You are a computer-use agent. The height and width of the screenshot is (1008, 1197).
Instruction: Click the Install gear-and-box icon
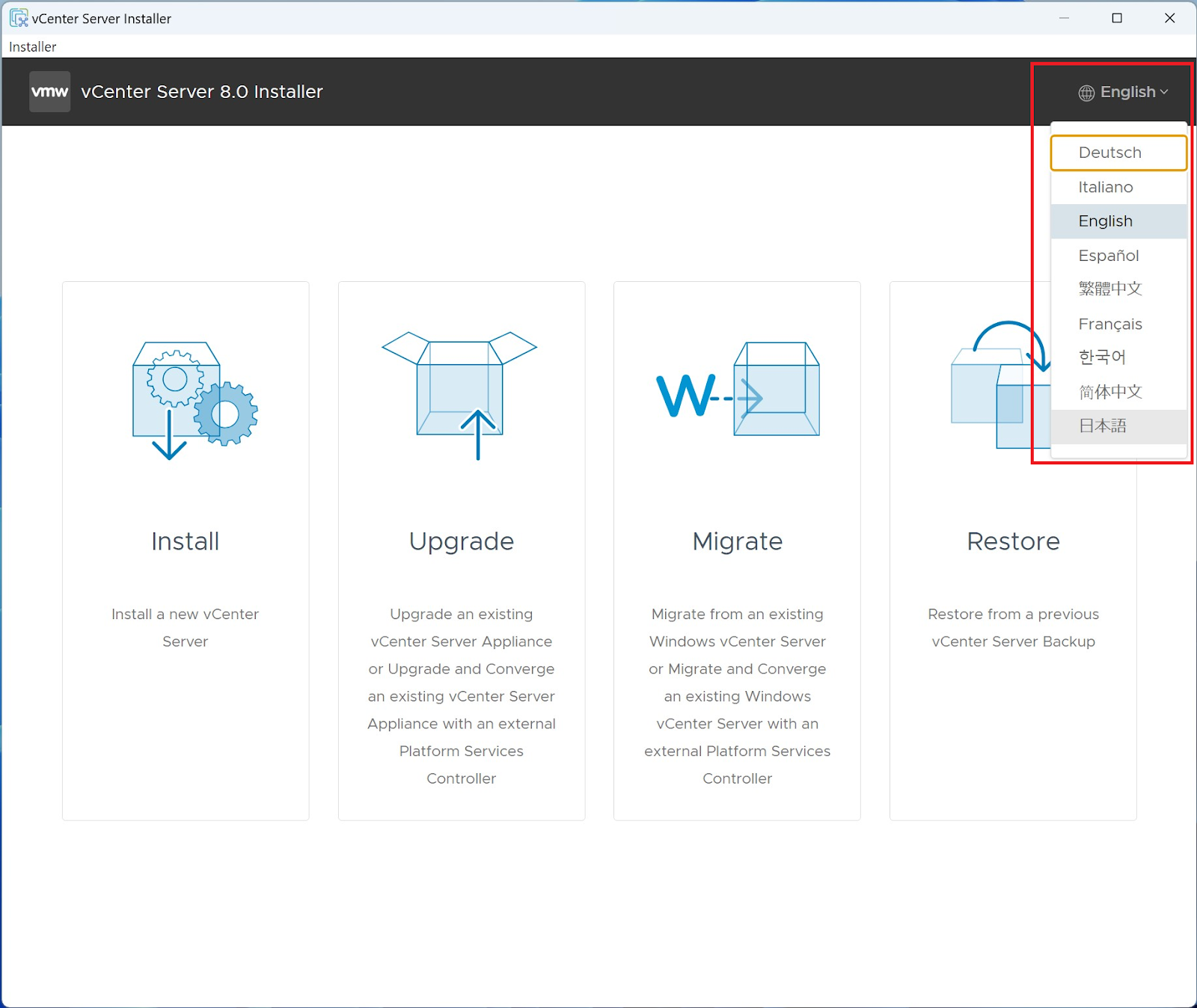coord(195,401)
